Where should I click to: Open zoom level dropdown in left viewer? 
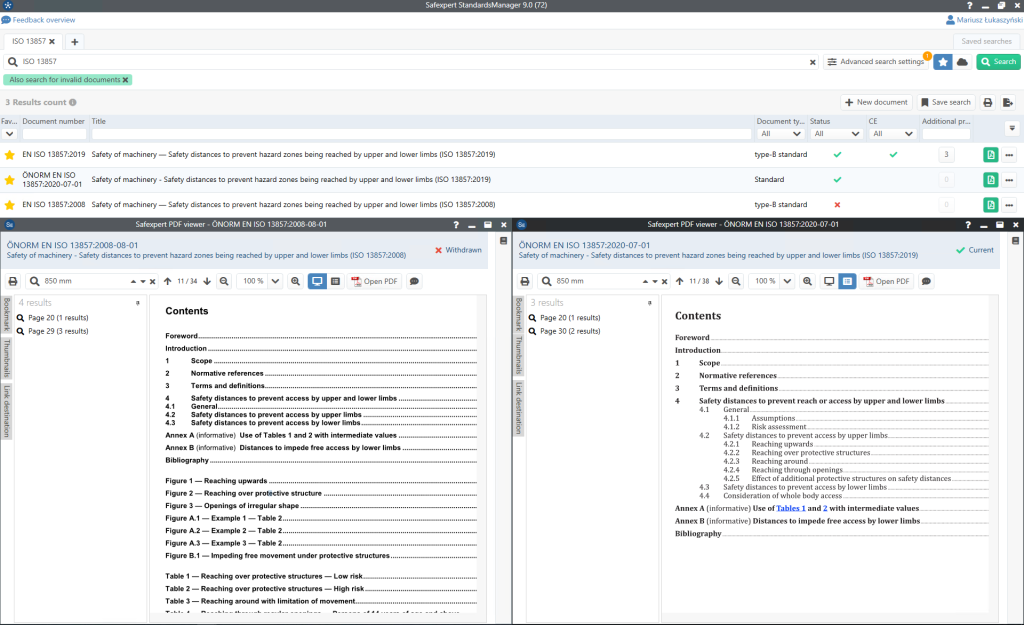tap(276, 281)
